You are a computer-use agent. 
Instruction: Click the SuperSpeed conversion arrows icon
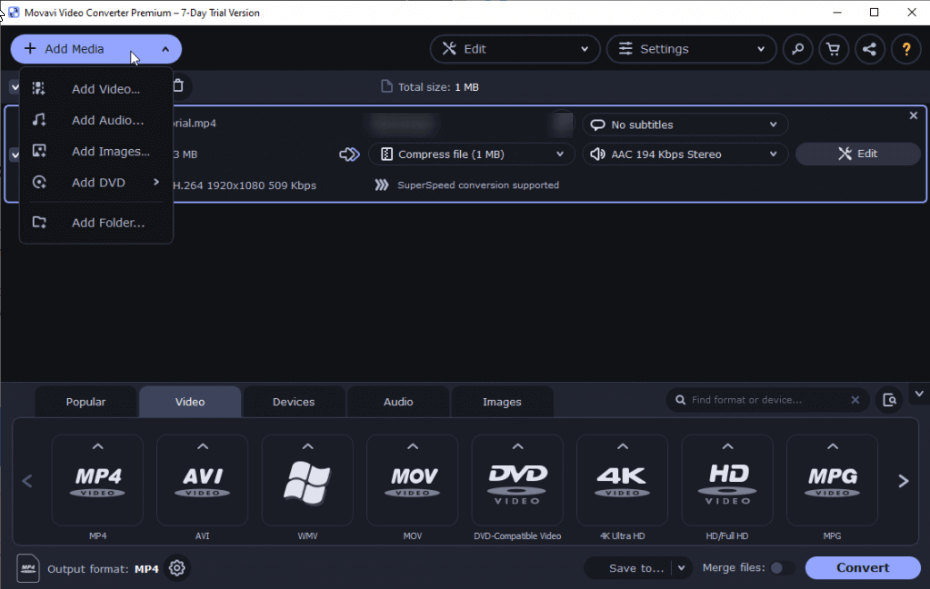tap(381, 185)
